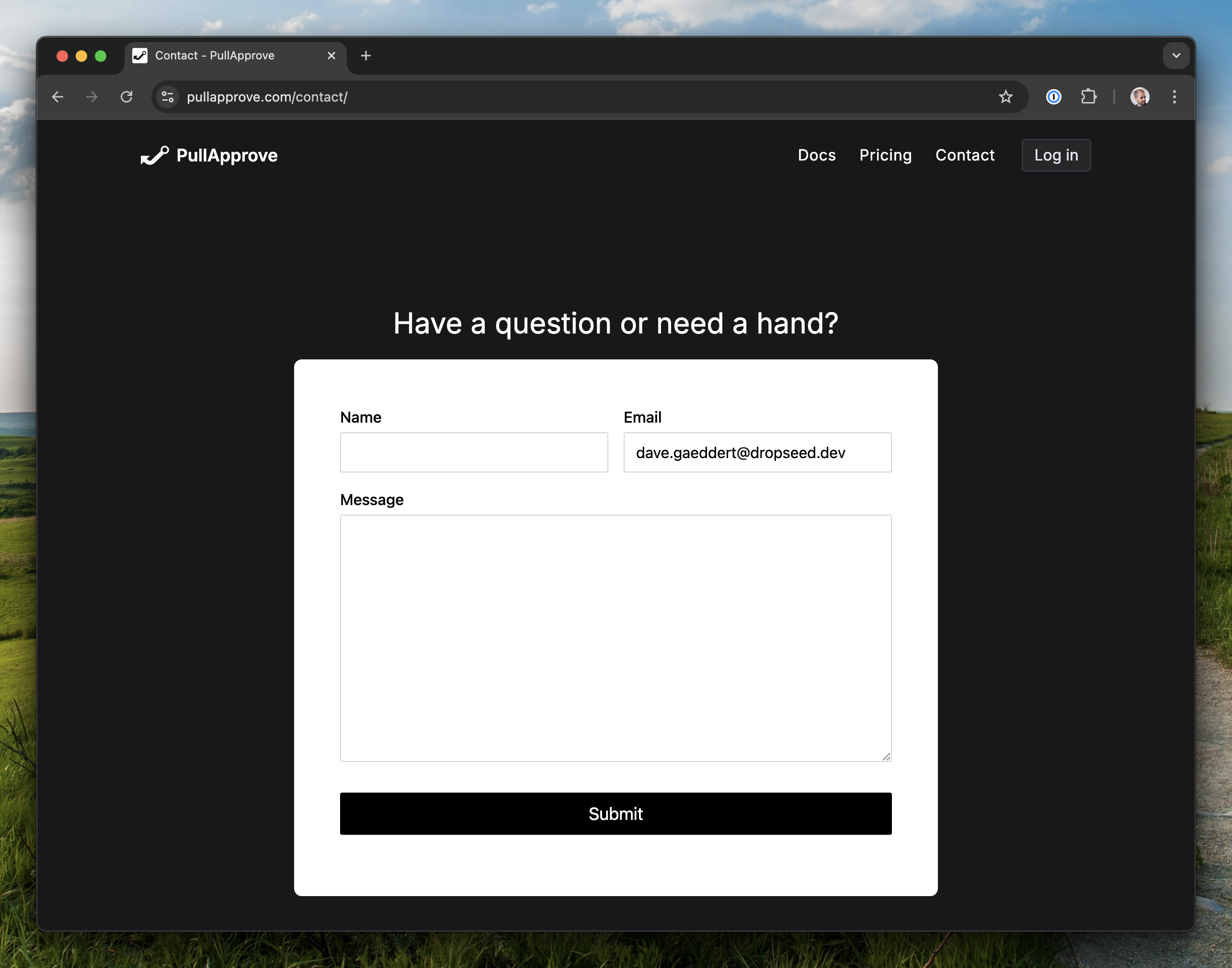1232x968 pixels.
Task: Open the 1Password extension icon
Action: pyautogui.click(x=1053, y=97)
